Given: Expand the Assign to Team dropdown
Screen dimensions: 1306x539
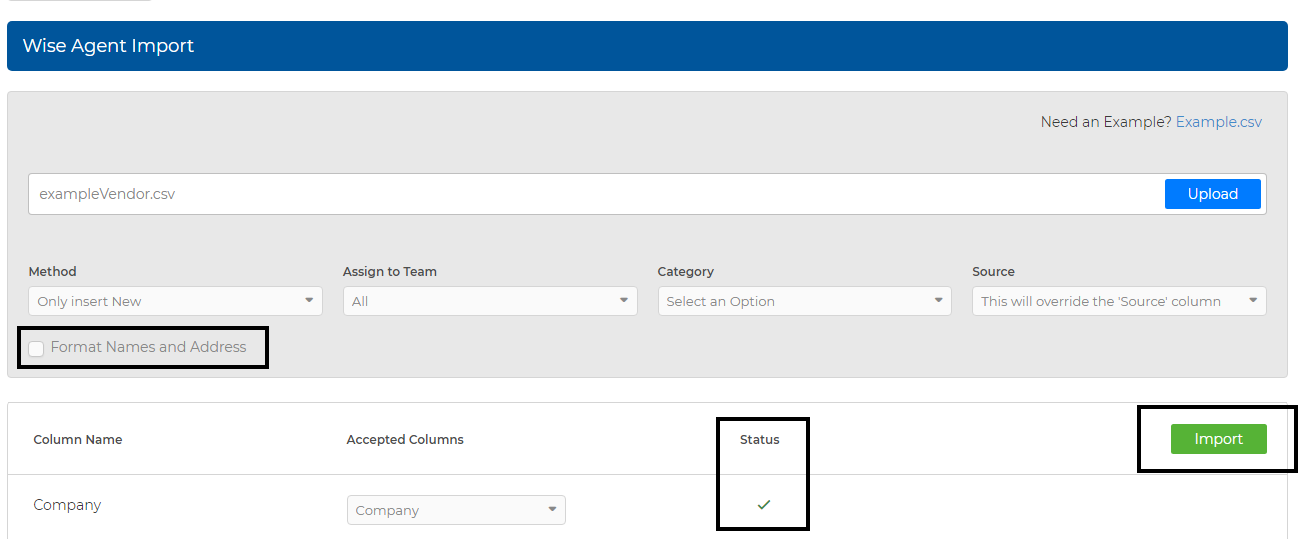Looking at the screenshot, I should point(490,301).
